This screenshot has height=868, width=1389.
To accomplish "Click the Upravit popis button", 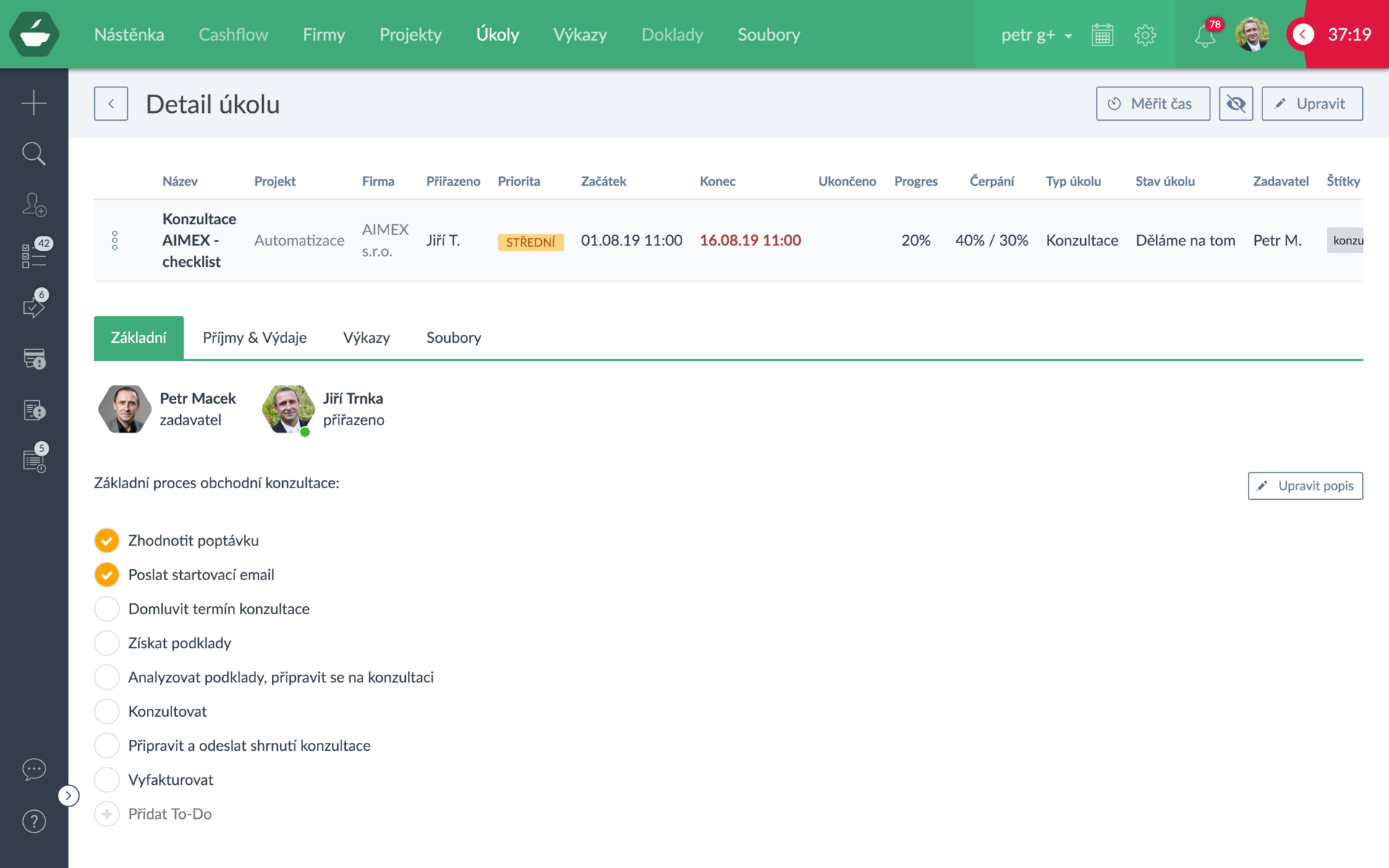I will (1305, 486).
